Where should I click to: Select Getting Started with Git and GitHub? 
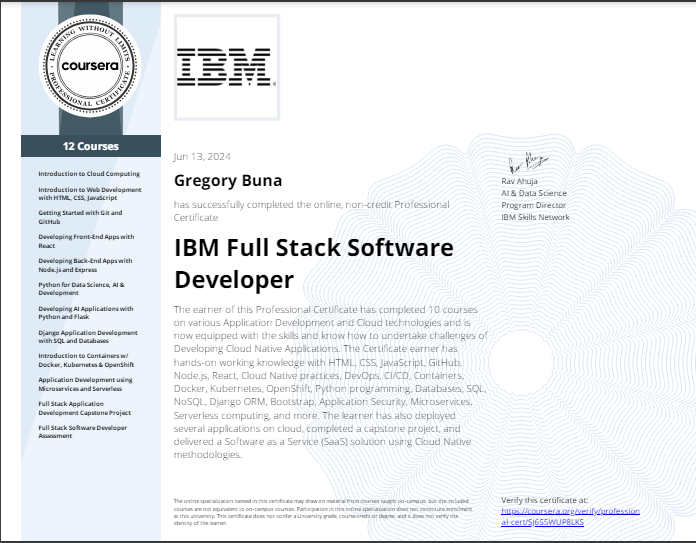click(80, 217)
